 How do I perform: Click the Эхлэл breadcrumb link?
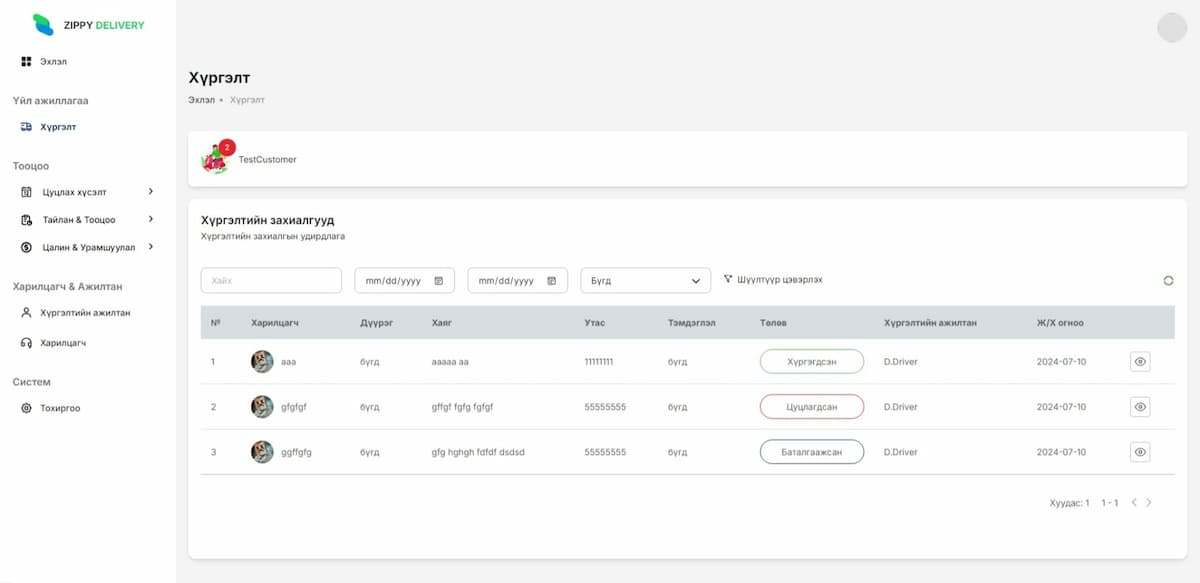pyautogui.click(x=201, y=100)
